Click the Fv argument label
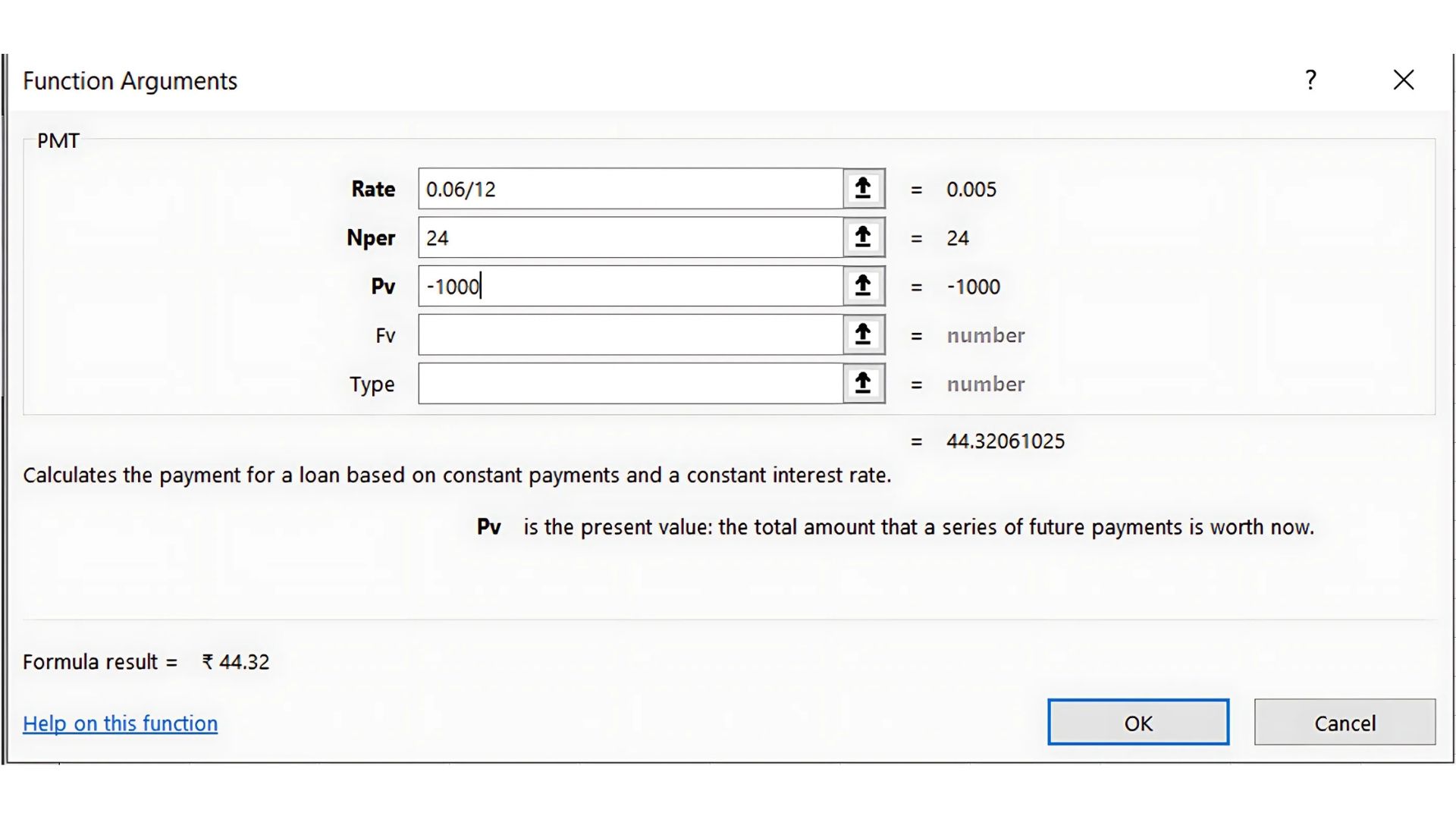Viewport: 1456px width, 819px height. (384, 335)
